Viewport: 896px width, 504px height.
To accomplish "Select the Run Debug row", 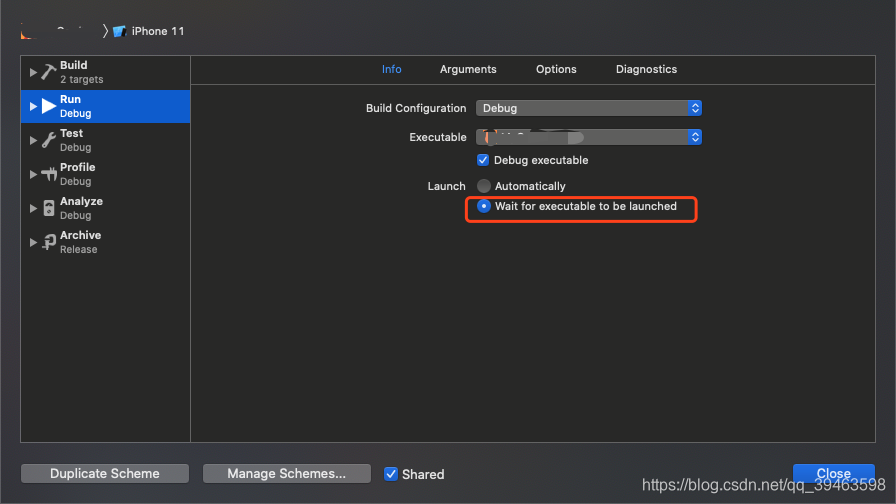I will pos(106,106).
